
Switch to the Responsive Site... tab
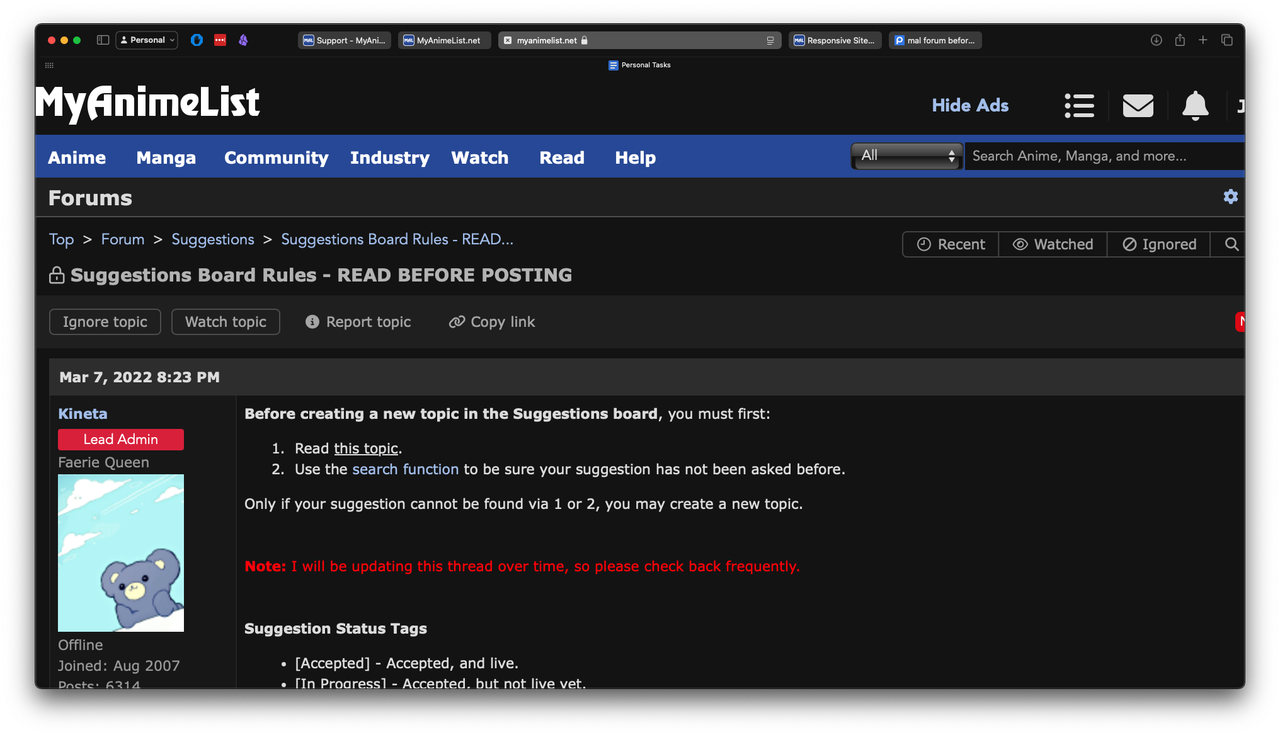(x=835, y=40)
